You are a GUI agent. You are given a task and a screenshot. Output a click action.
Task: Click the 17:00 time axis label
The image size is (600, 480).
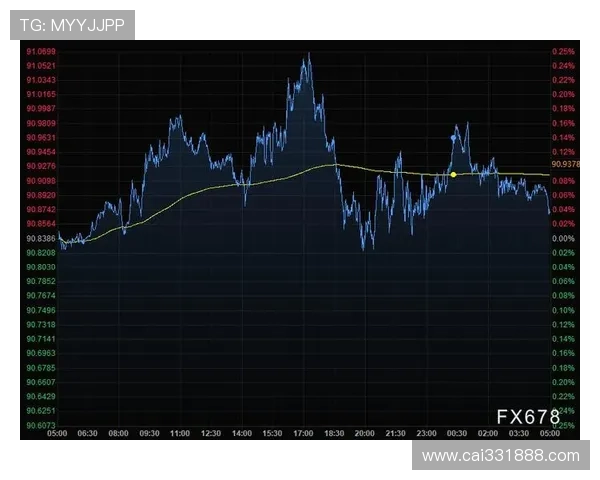click(x=303, y=433)
